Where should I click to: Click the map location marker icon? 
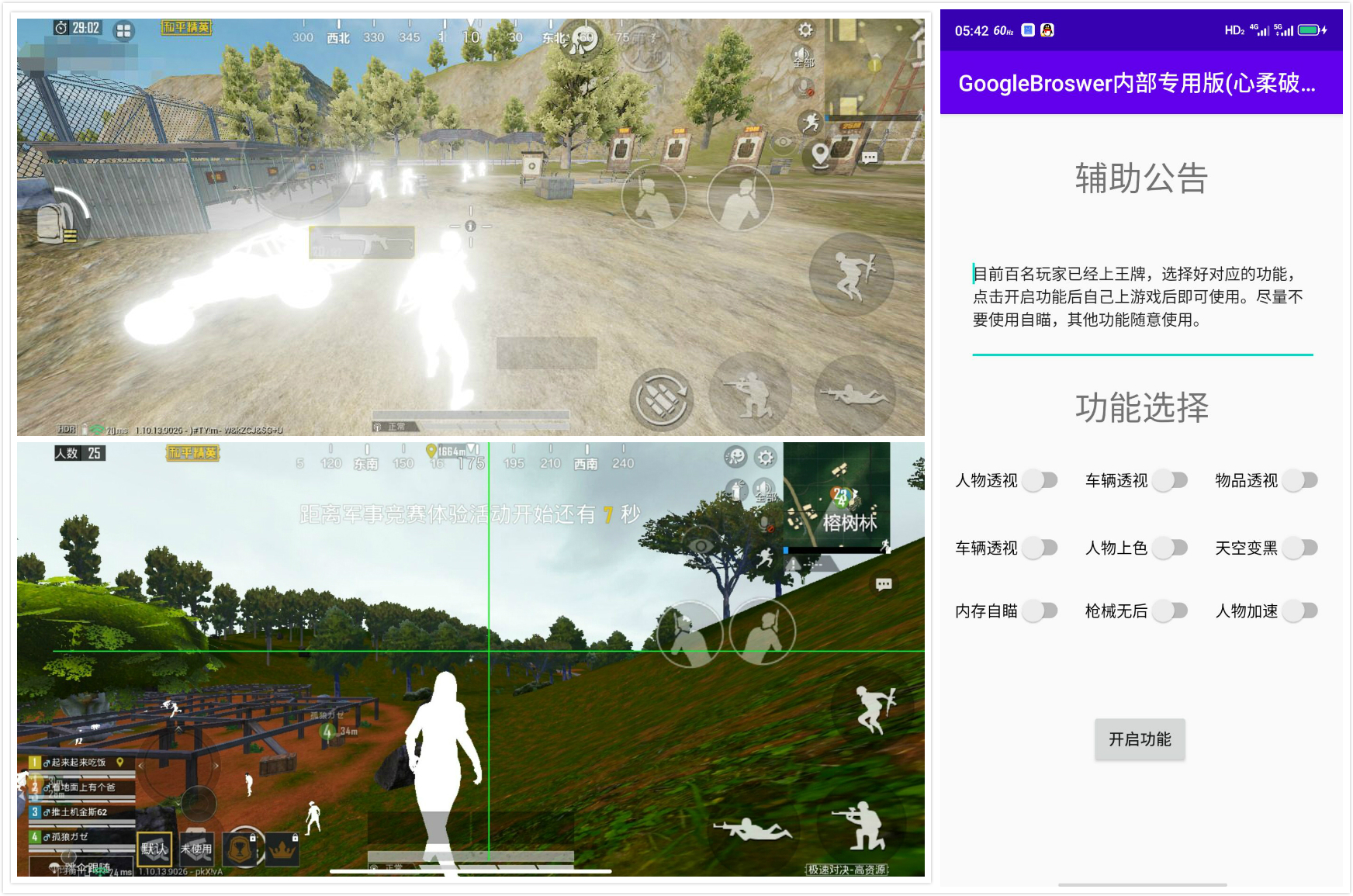pyautogui.click(x=820, y=155)
